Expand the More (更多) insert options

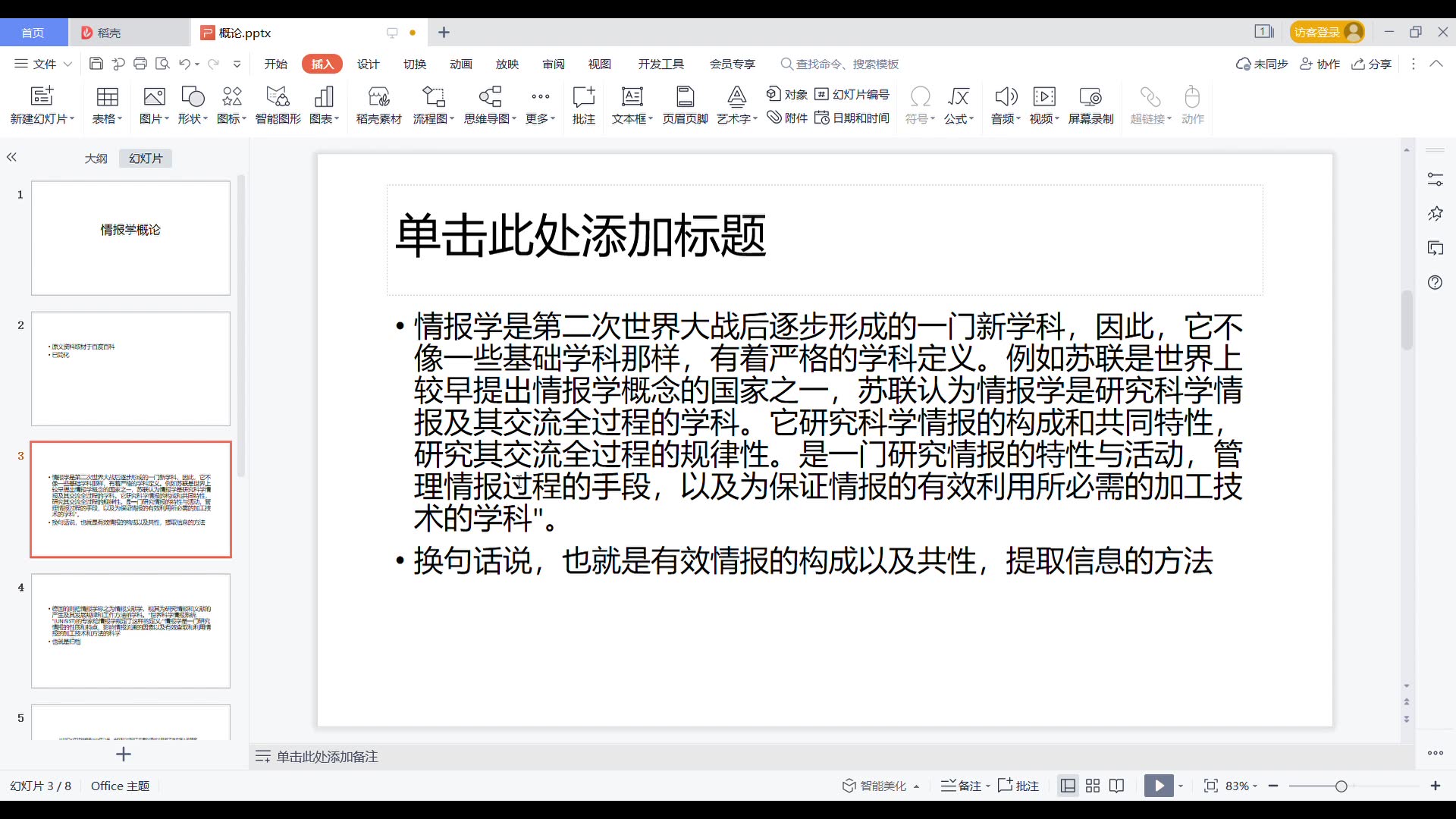click(541, 105)
